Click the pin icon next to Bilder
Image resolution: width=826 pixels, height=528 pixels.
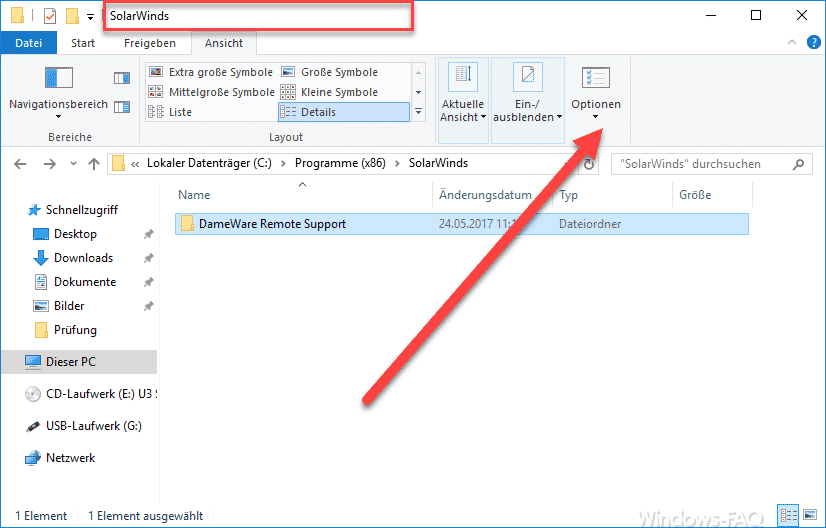click(149, 306)
